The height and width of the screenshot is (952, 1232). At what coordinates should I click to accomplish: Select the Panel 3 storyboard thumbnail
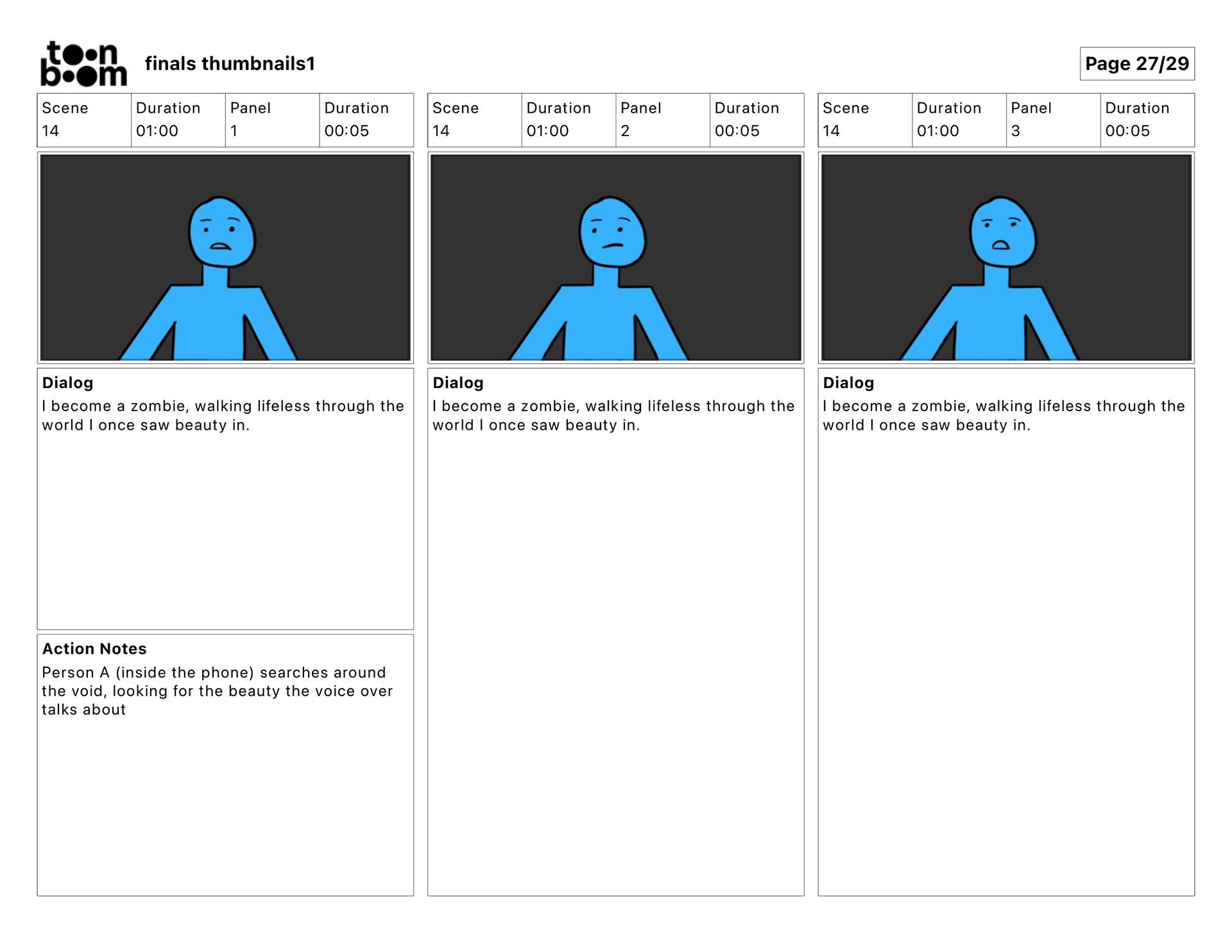click(x=1005, y=257)
